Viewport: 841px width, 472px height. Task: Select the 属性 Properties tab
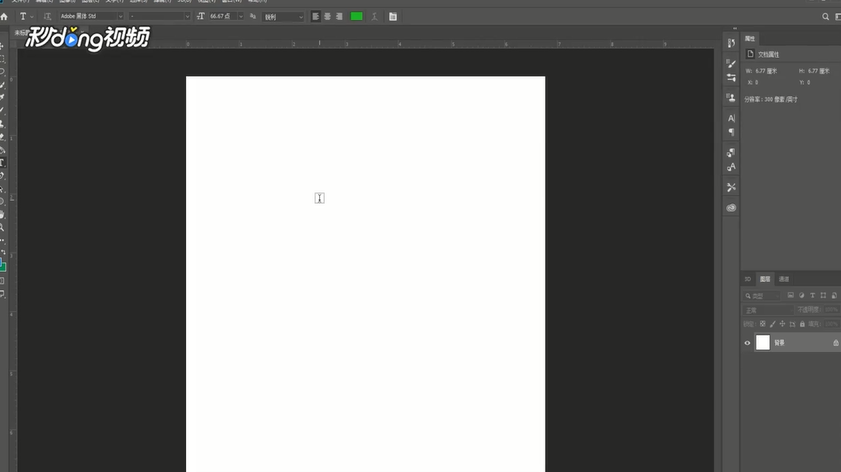tap(750, 39)
